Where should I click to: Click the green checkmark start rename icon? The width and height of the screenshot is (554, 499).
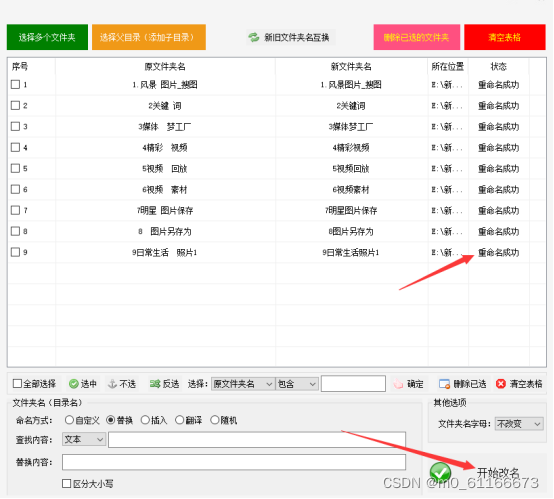click(x=440, y=472)
